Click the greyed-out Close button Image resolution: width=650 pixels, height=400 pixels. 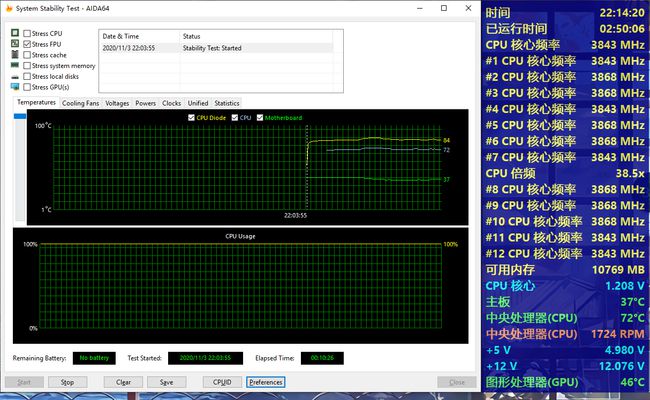[457, 382]
